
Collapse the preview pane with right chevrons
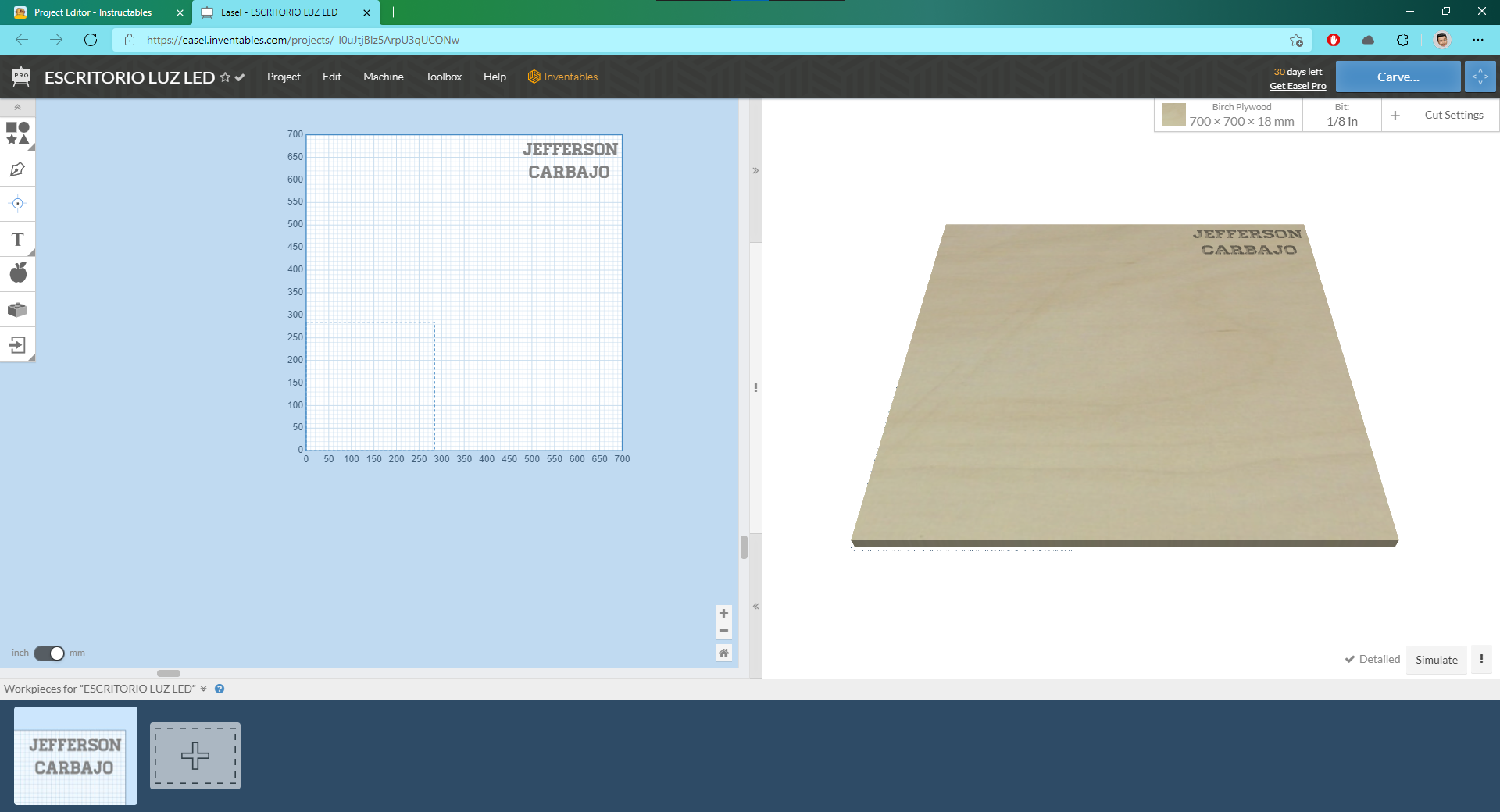(x=755, y=170)
